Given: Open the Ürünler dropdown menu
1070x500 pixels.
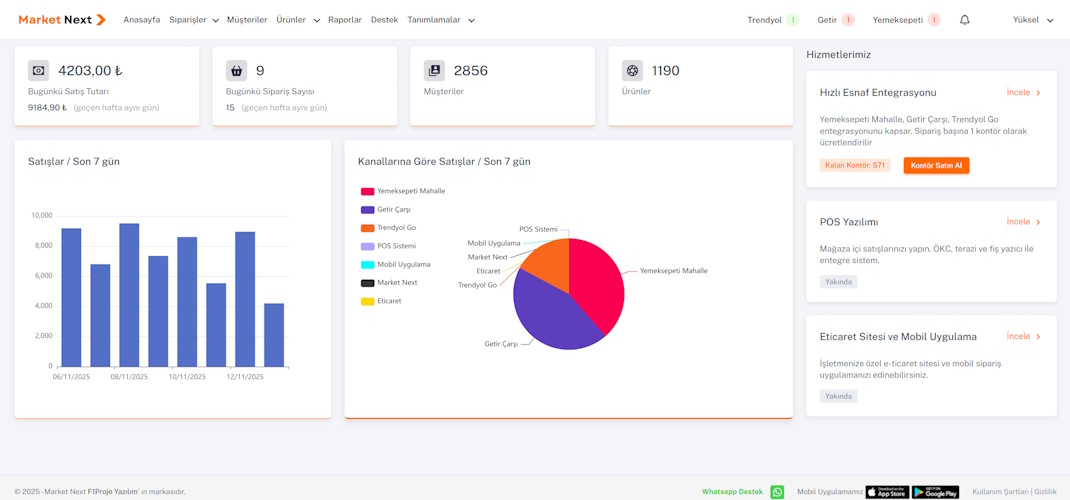Looking at the screenshot, I should coord(298,20).
